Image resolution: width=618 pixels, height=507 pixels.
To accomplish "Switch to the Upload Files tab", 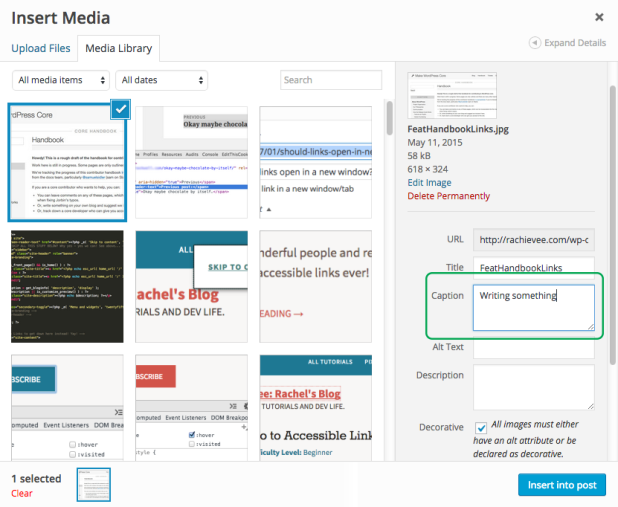I will pyautogui.click(x=41, y=48).
